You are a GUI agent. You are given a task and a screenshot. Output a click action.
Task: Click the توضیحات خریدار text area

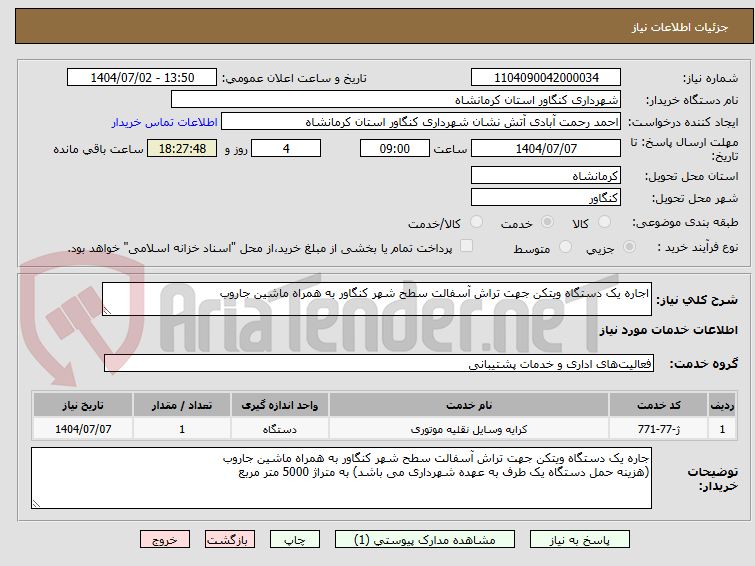[x=341, y=478]
